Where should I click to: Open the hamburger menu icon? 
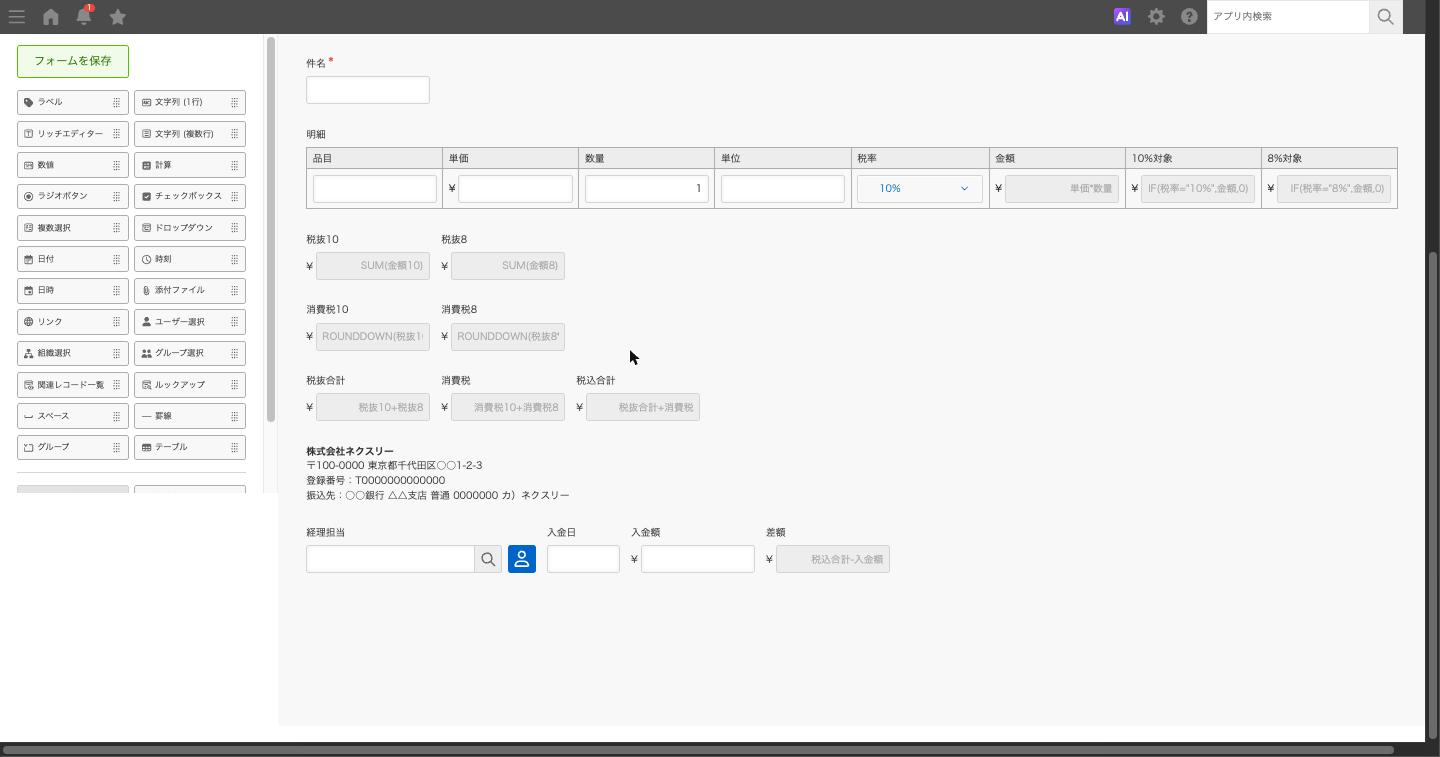click(x=17, y=17)
